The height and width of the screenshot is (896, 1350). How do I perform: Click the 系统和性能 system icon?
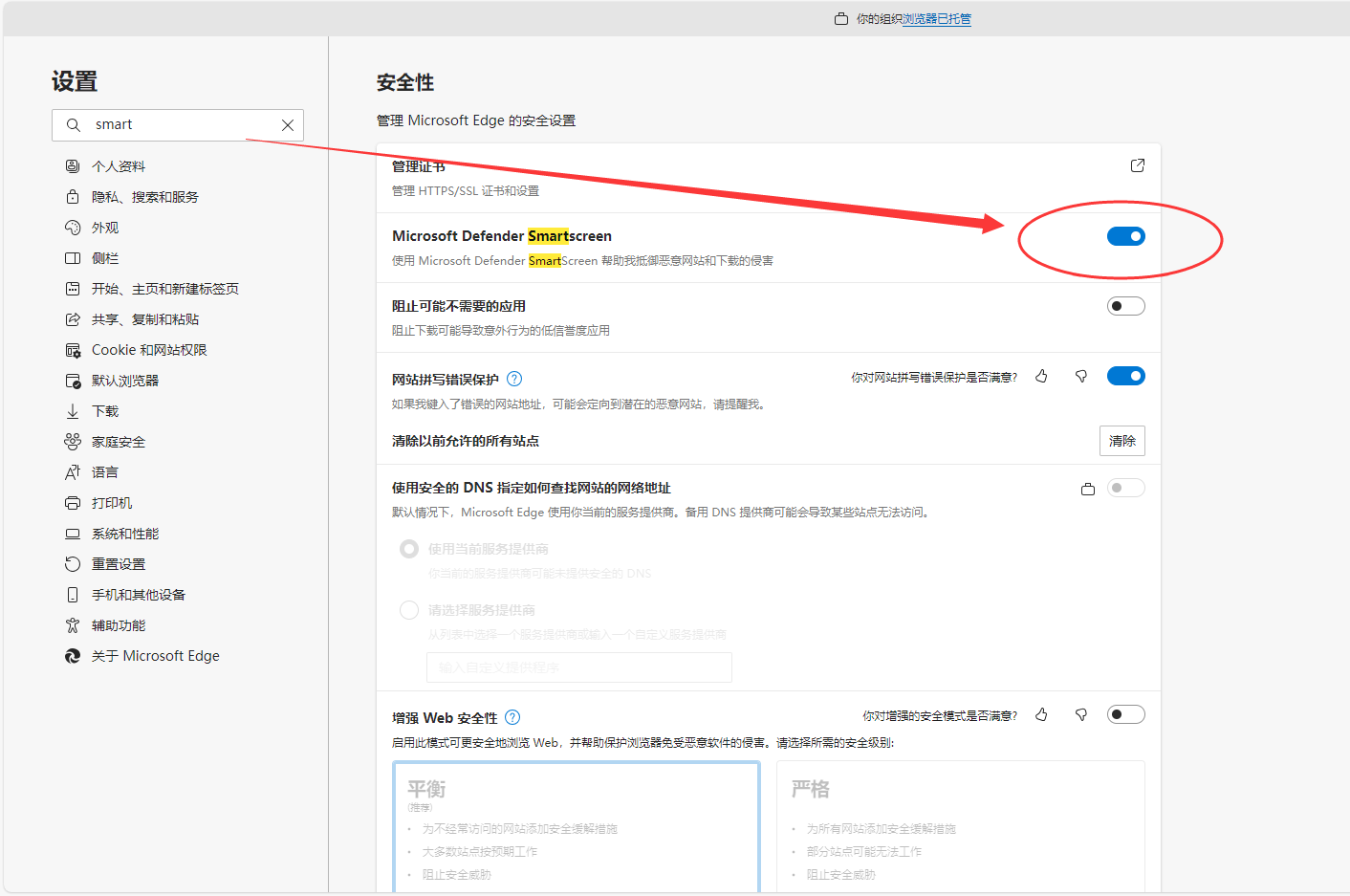[73, 534]
